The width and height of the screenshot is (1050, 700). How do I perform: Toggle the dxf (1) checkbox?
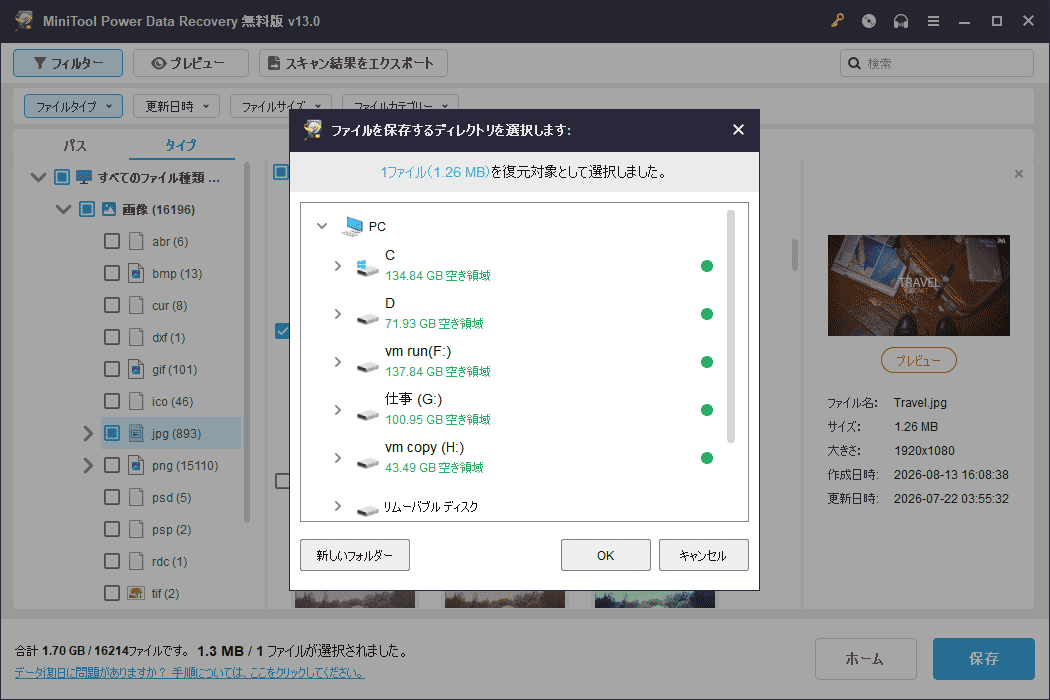tap(112, 337)
